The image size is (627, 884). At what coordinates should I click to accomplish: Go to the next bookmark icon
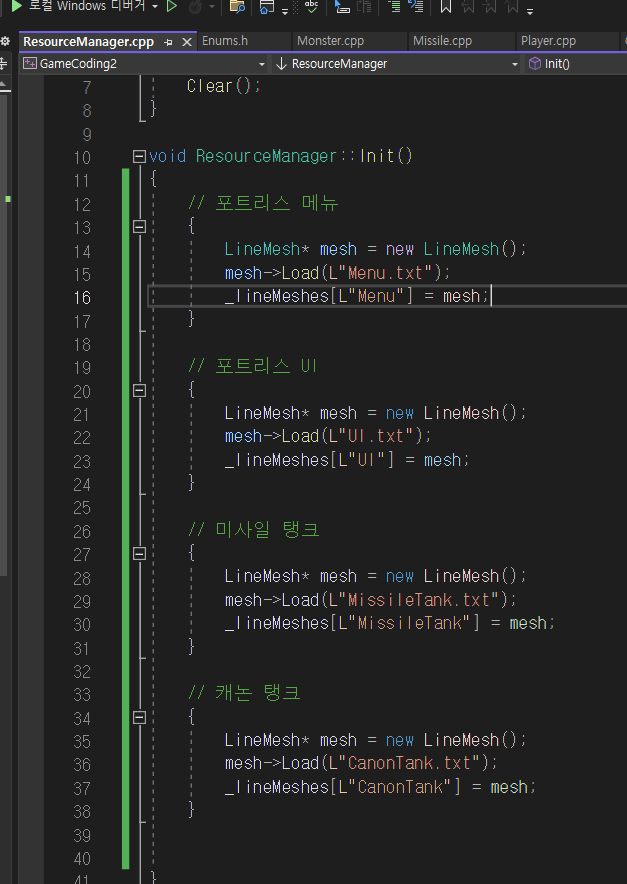489,7
